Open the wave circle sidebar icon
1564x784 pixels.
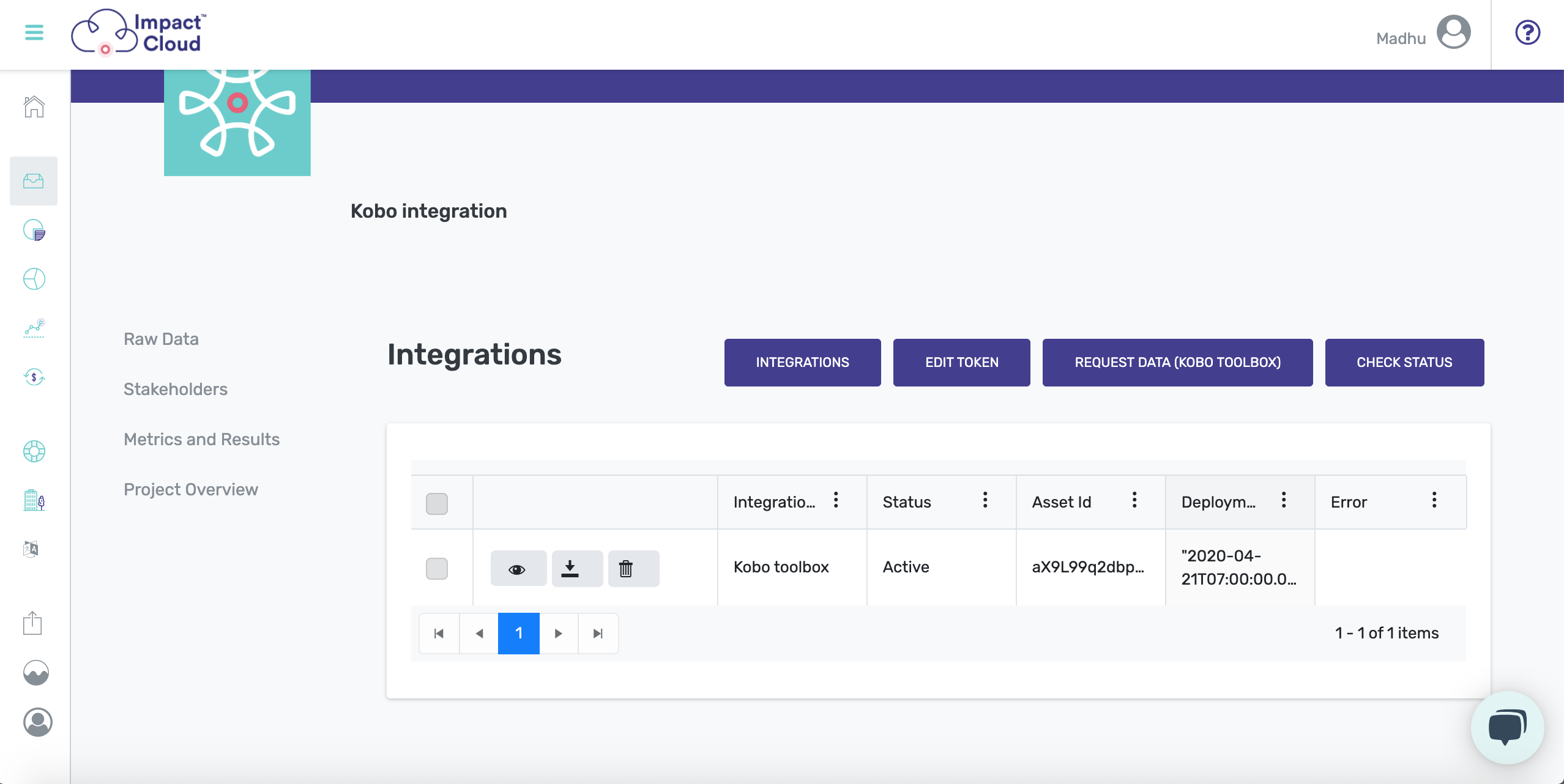(x=36, y=673)
